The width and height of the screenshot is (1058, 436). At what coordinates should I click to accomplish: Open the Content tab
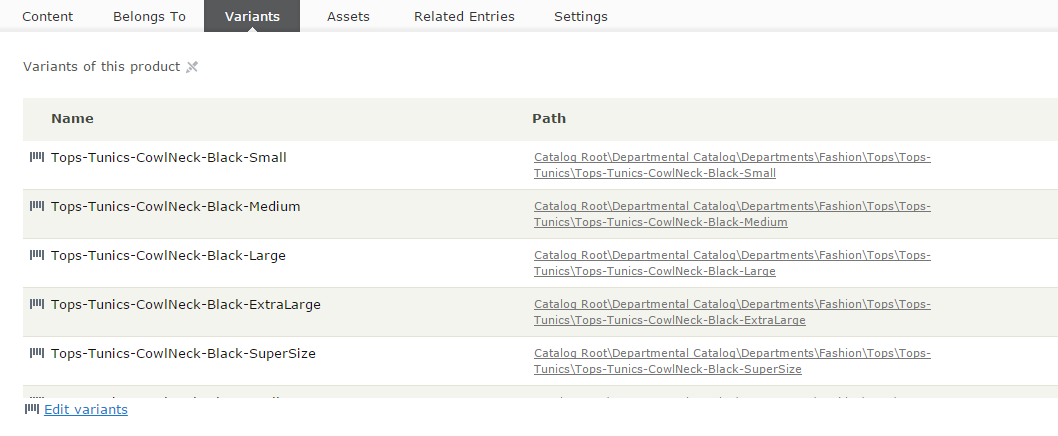coord(47,17)
